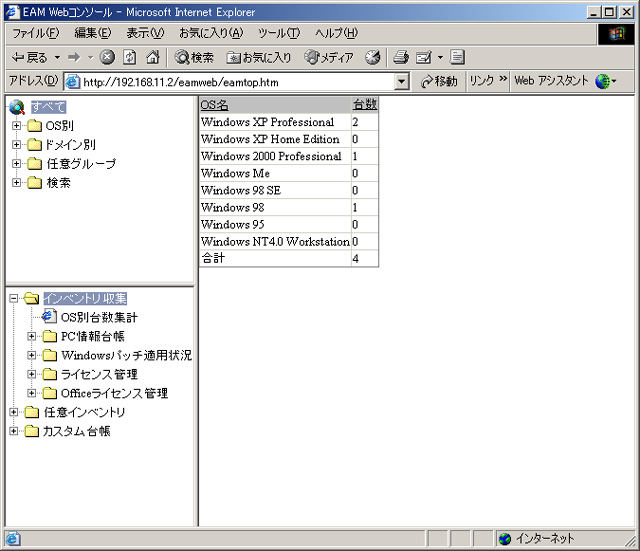Screen dimensions: 640x551
Task: Click the Windows XP Professional table cell
Action: coord(275,122)
